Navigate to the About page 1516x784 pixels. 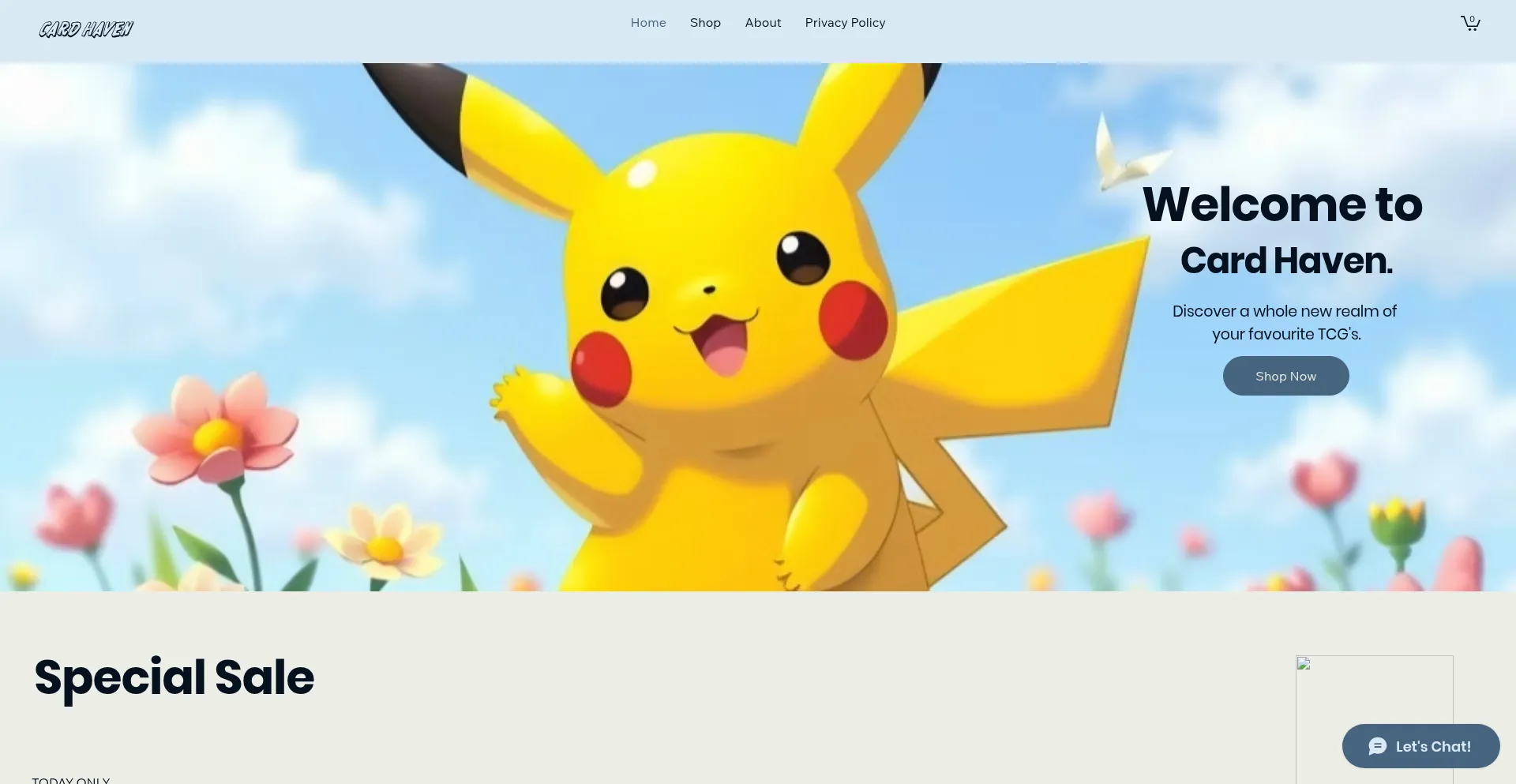click(x=763, y=23)
